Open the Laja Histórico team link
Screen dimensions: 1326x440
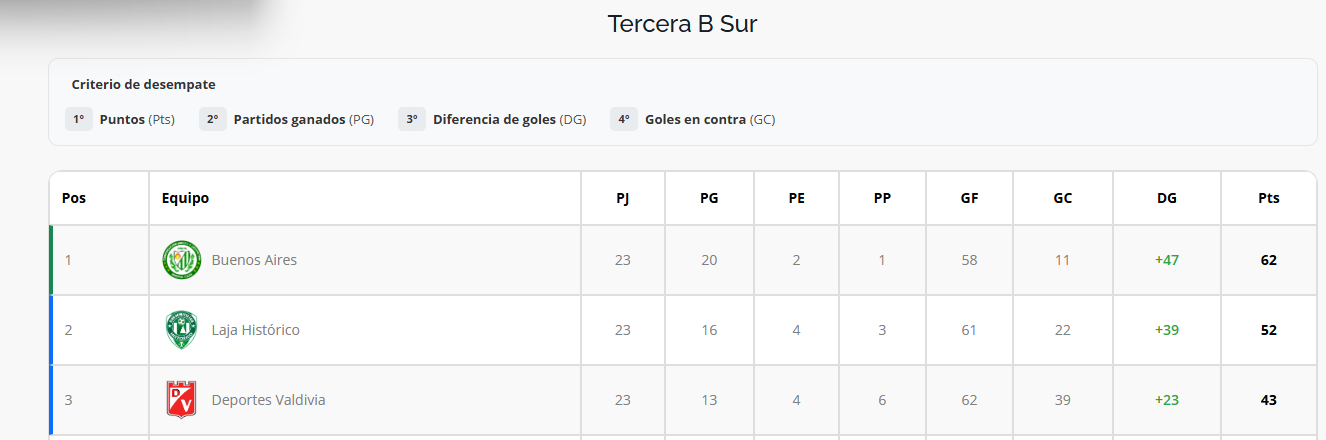click(x=256, y=330)
